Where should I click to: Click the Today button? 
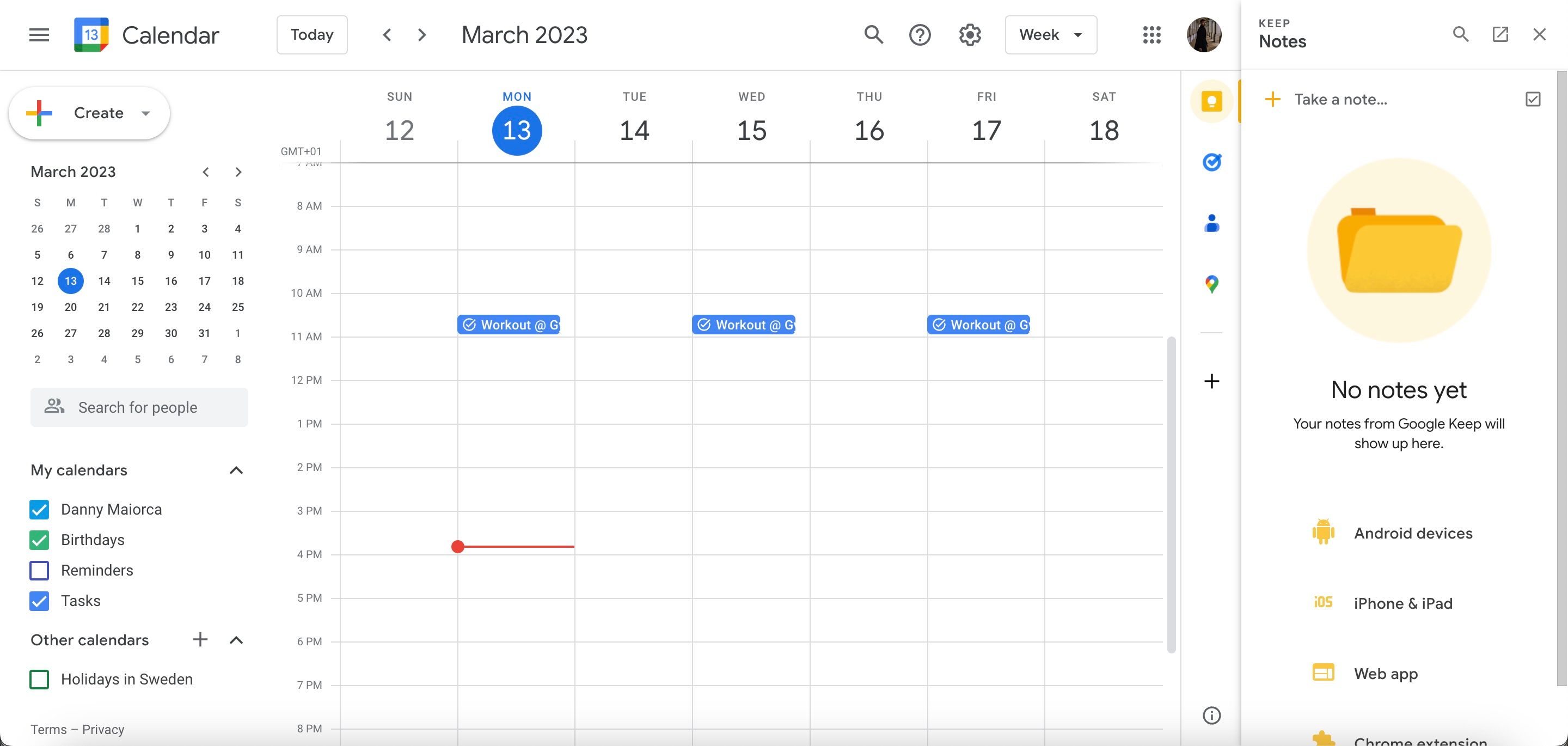coord(311,35)
